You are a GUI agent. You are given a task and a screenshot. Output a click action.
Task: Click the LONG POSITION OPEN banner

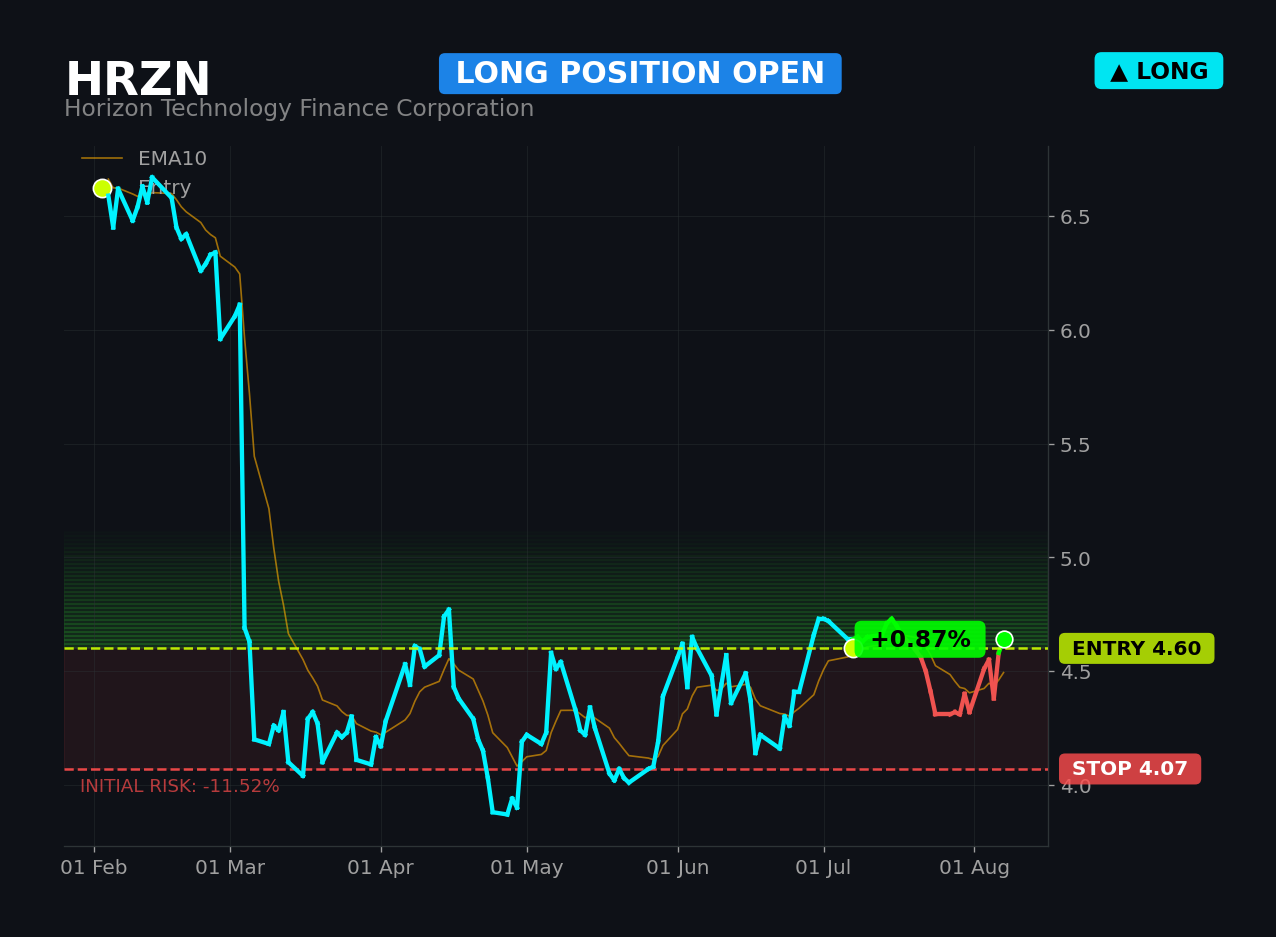tap(640, 74)
